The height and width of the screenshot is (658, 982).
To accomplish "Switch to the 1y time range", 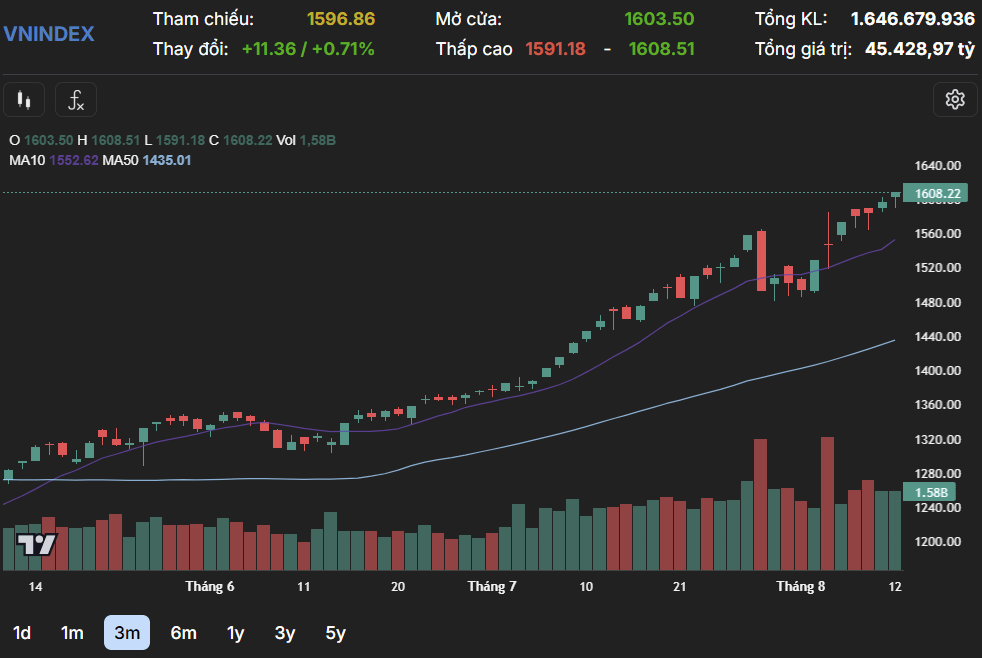I will coord(235,633).
